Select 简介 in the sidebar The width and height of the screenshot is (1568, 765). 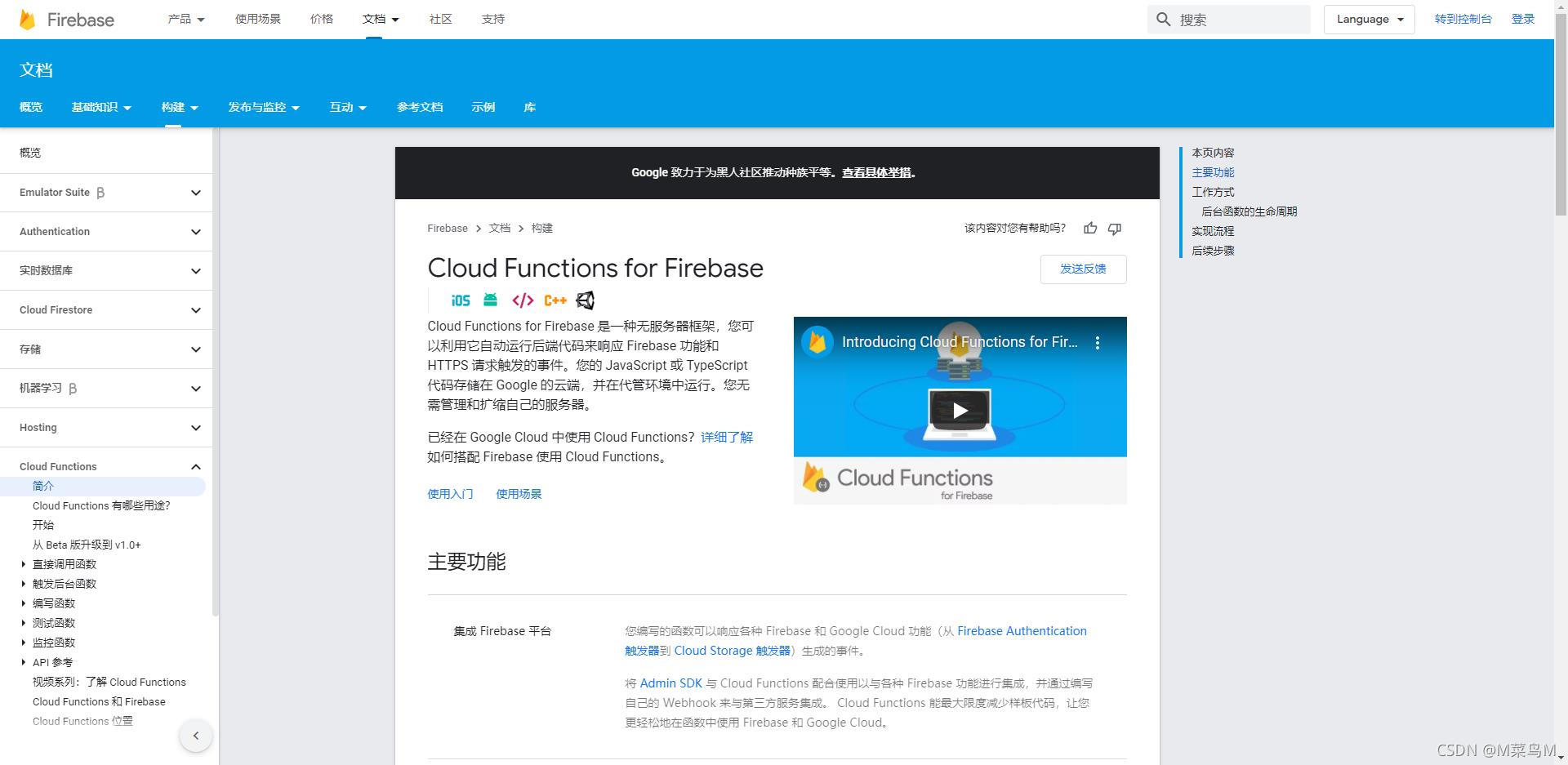pyautogui.click(x=102, y=487)
